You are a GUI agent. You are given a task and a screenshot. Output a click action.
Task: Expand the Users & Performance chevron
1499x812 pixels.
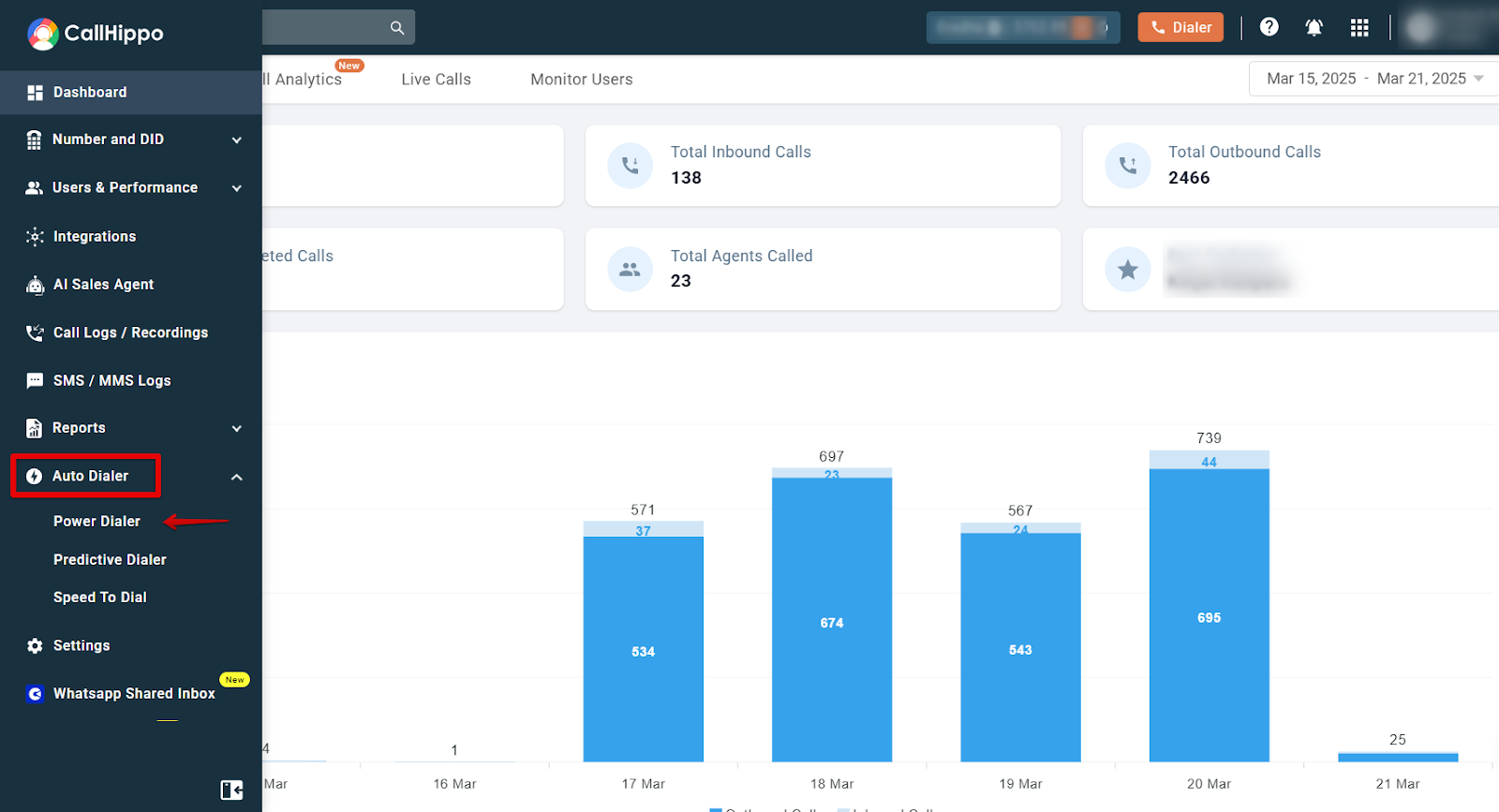pos(237,188)
